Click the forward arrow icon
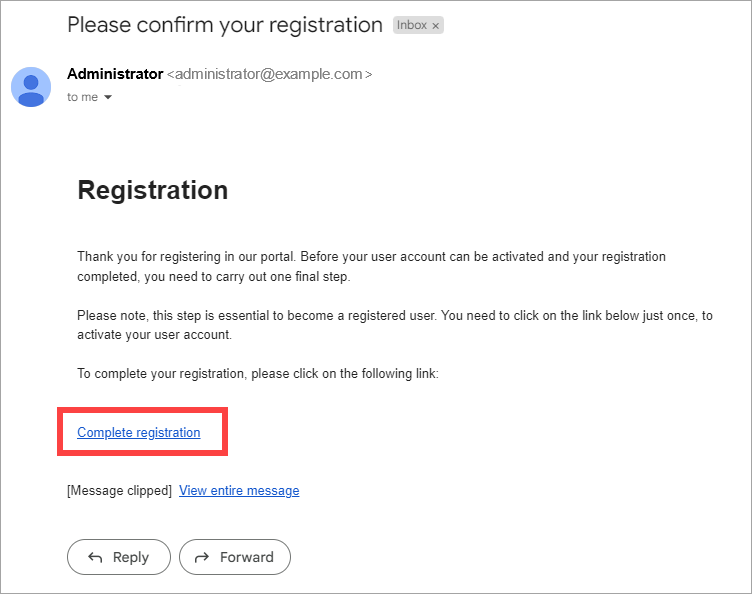The image size is (752, 594). 202,557
